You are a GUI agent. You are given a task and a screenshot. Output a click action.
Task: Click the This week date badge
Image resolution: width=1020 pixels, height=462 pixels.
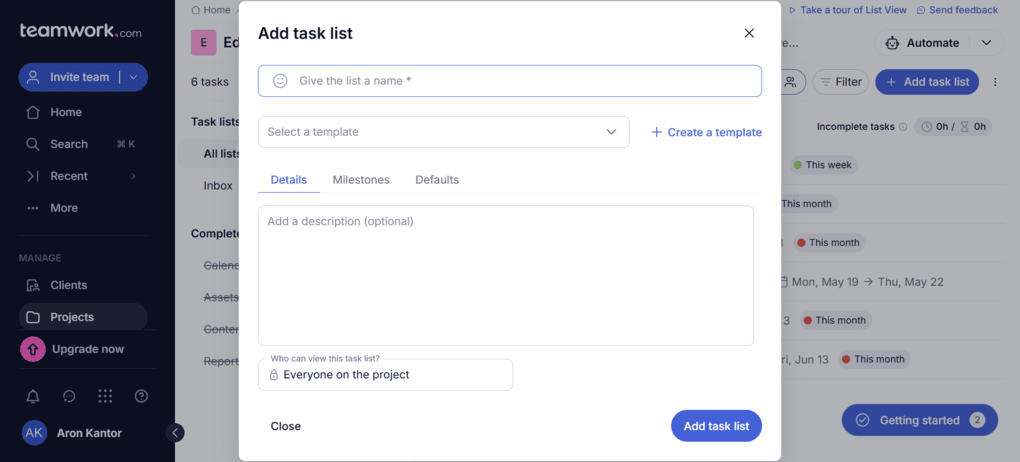[824, 165]
